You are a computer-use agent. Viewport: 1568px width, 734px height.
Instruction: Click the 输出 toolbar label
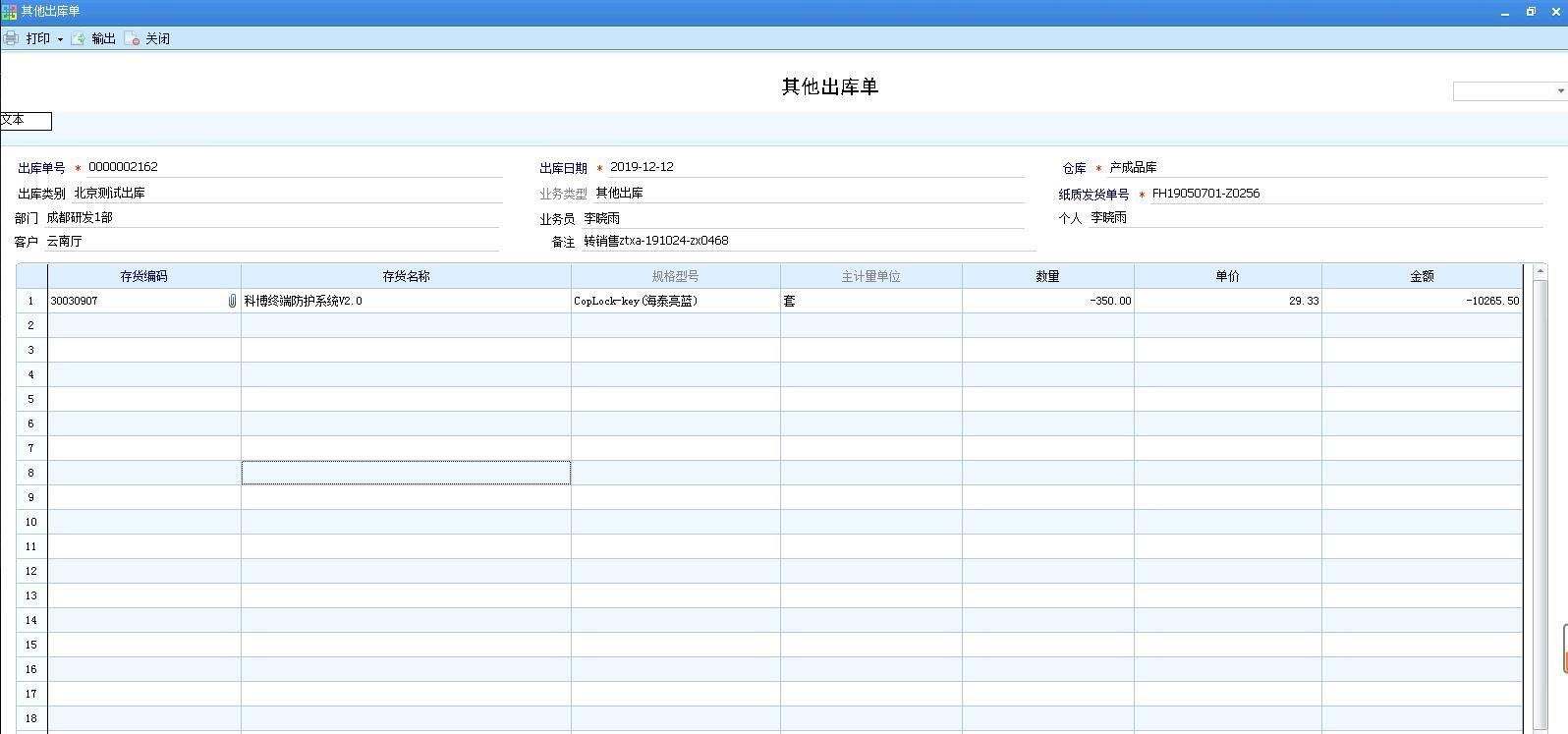click(x=103, y=38)
